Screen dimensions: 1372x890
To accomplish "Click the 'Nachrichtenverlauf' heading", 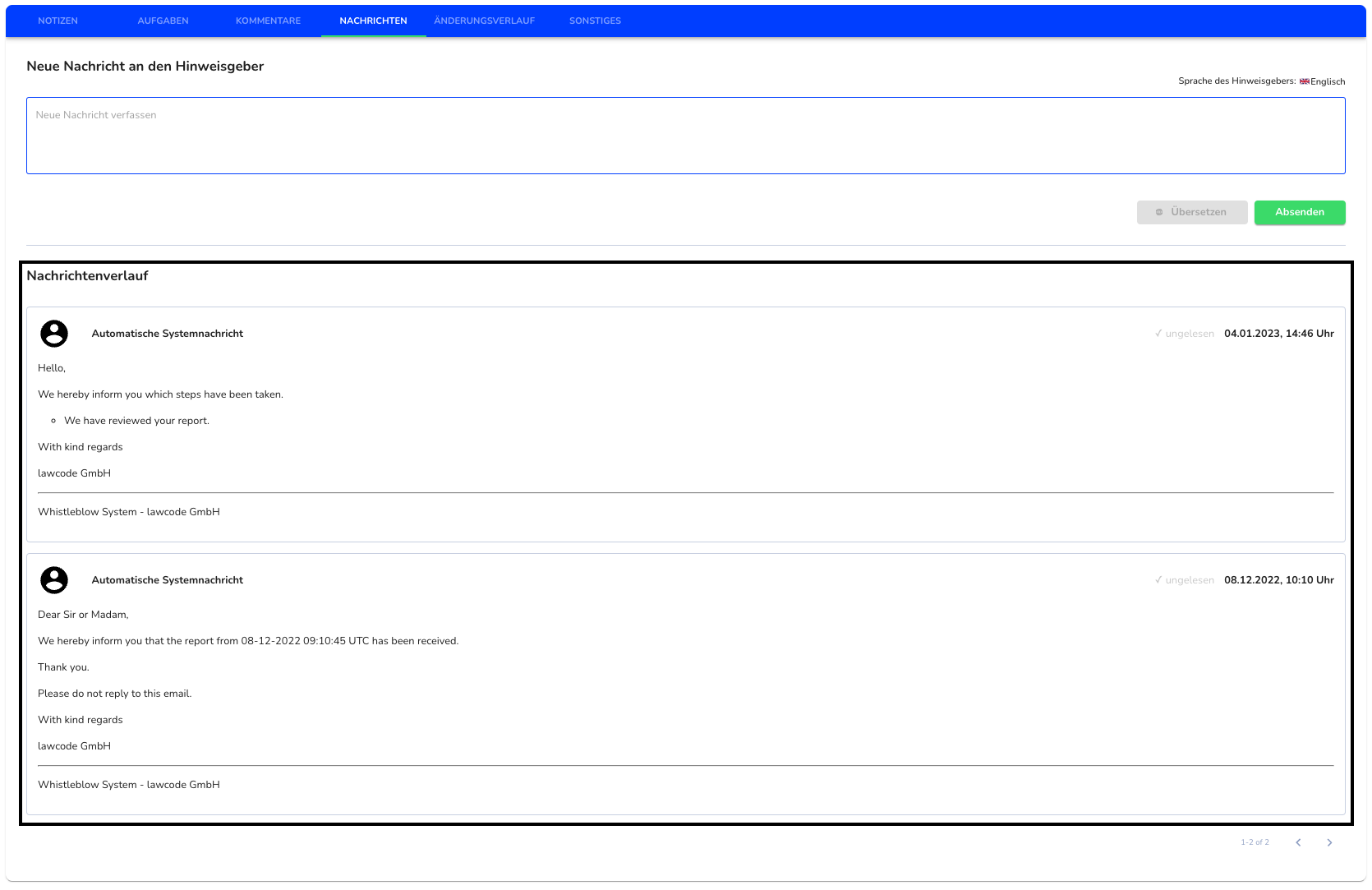I will pyautogui.click(x=87, y=276).
